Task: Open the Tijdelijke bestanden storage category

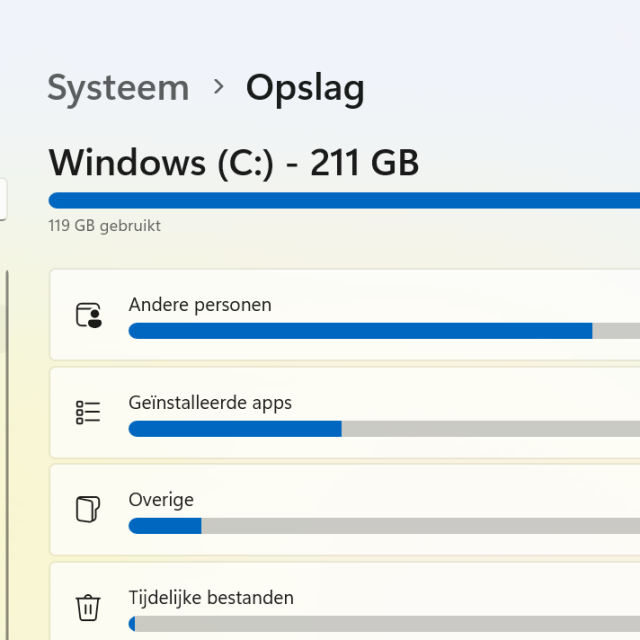Action: point(345,601)
